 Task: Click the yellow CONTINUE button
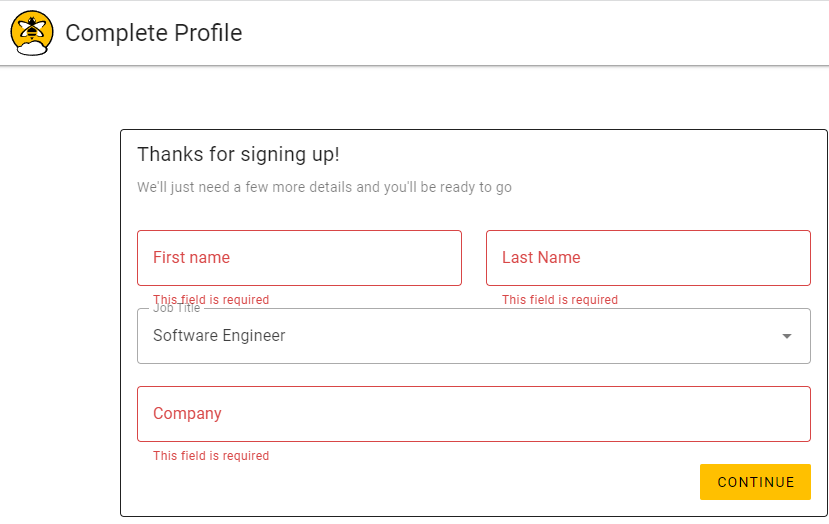[755, 482]
